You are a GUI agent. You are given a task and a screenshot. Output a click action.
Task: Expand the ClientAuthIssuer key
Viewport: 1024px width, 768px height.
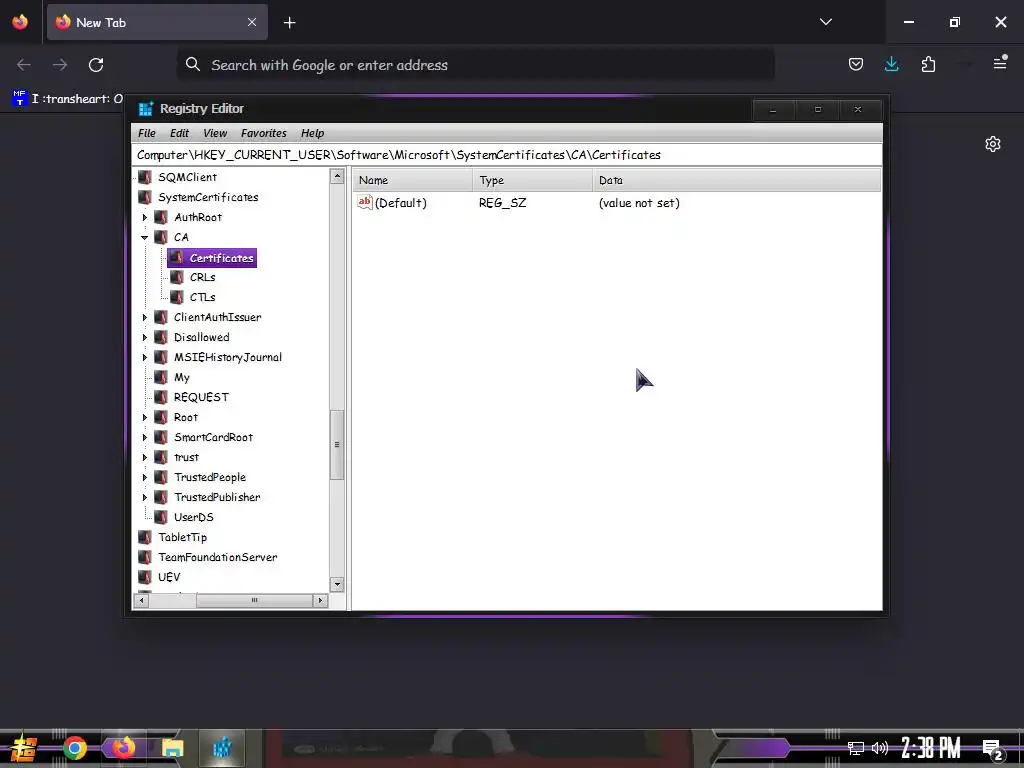coord(145,317)
